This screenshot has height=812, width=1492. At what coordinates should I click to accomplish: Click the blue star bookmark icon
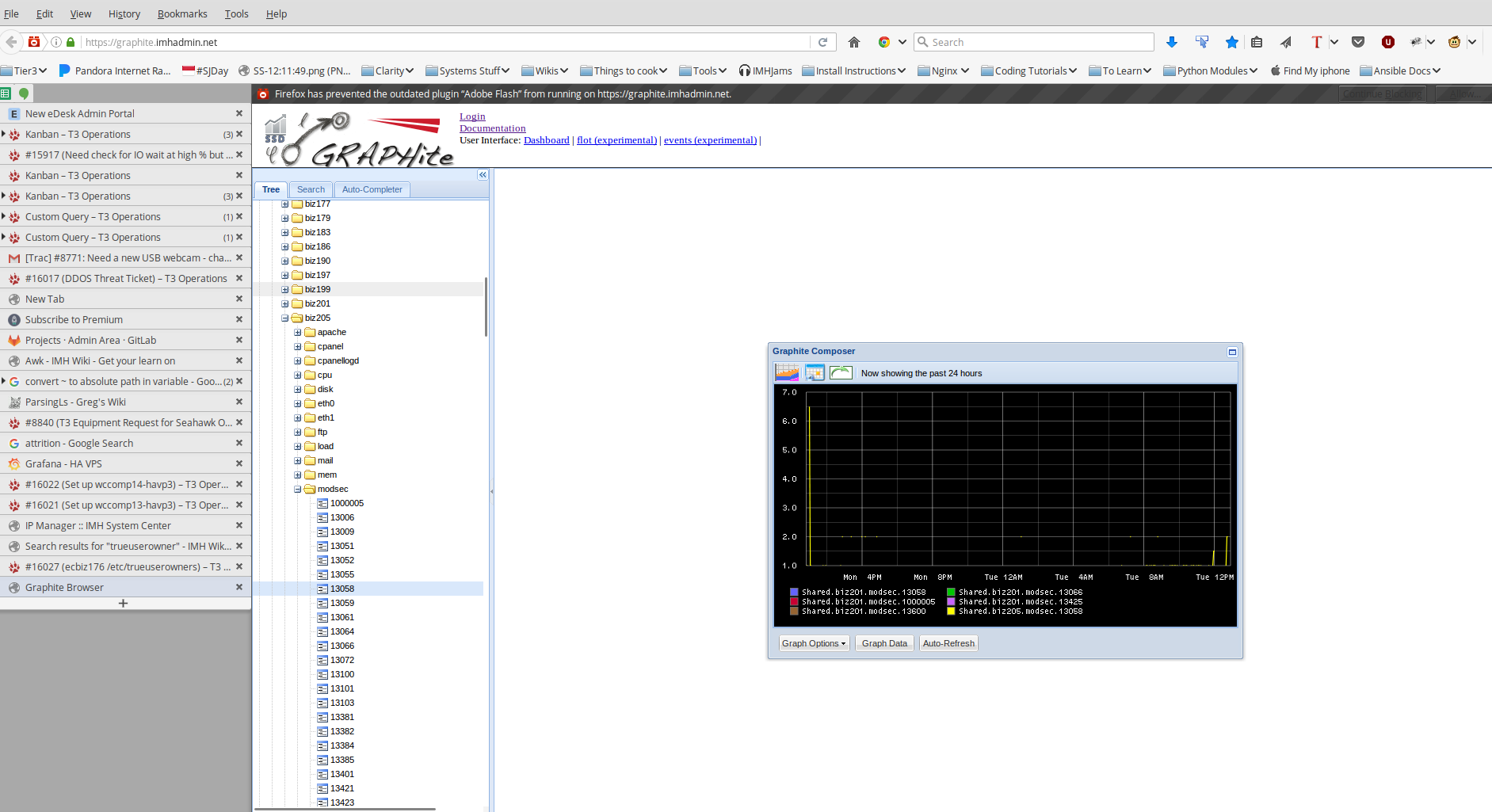point(1231,42)
